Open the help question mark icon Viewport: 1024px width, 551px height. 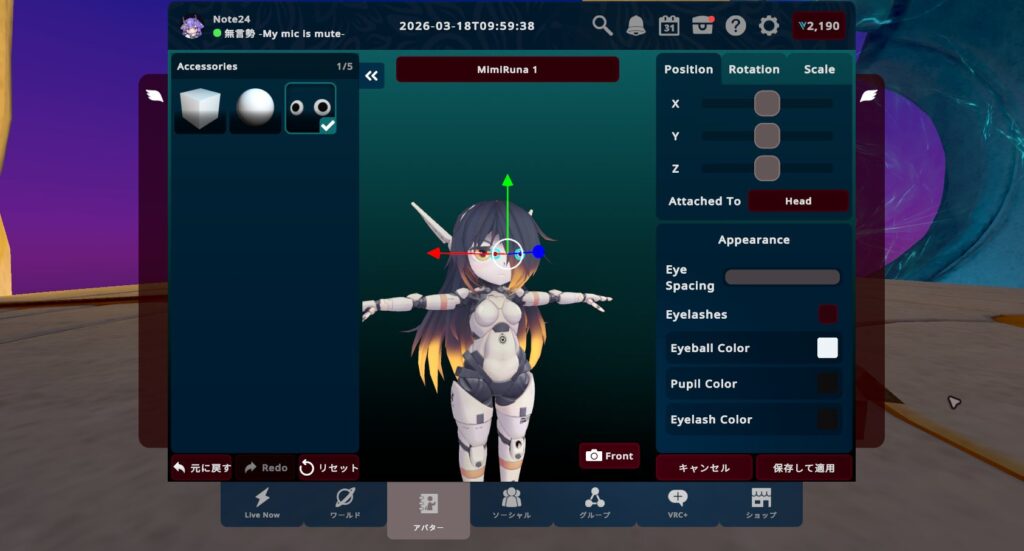tap(736, 26)
